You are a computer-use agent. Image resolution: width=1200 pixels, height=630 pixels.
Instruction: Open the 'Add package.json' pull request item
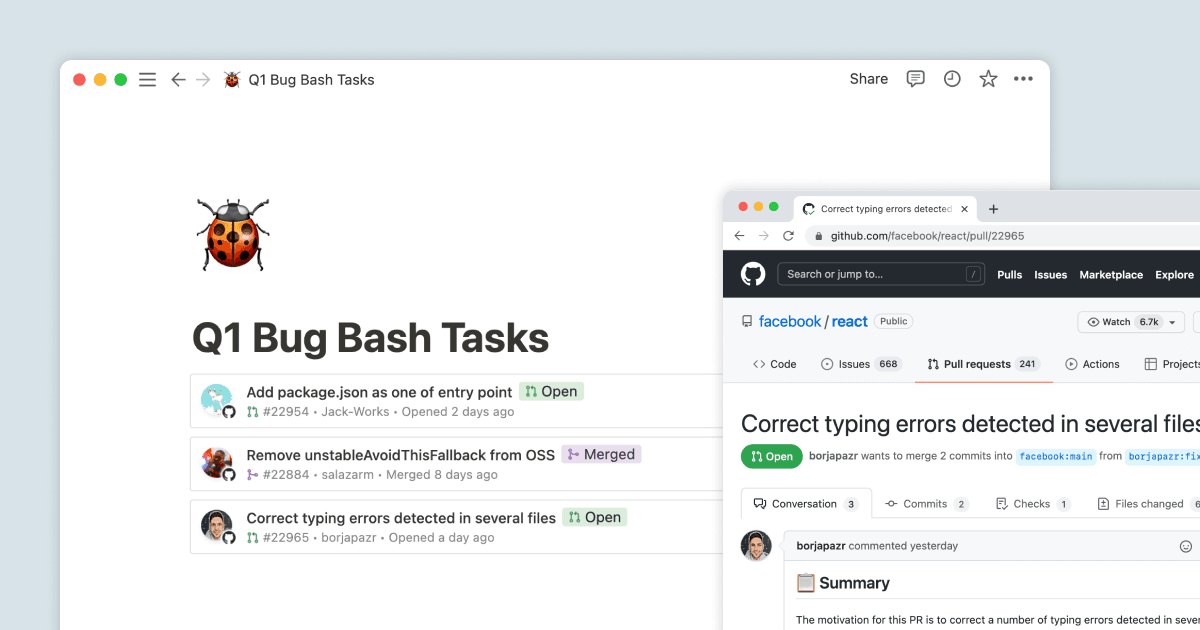coord(379,392)
